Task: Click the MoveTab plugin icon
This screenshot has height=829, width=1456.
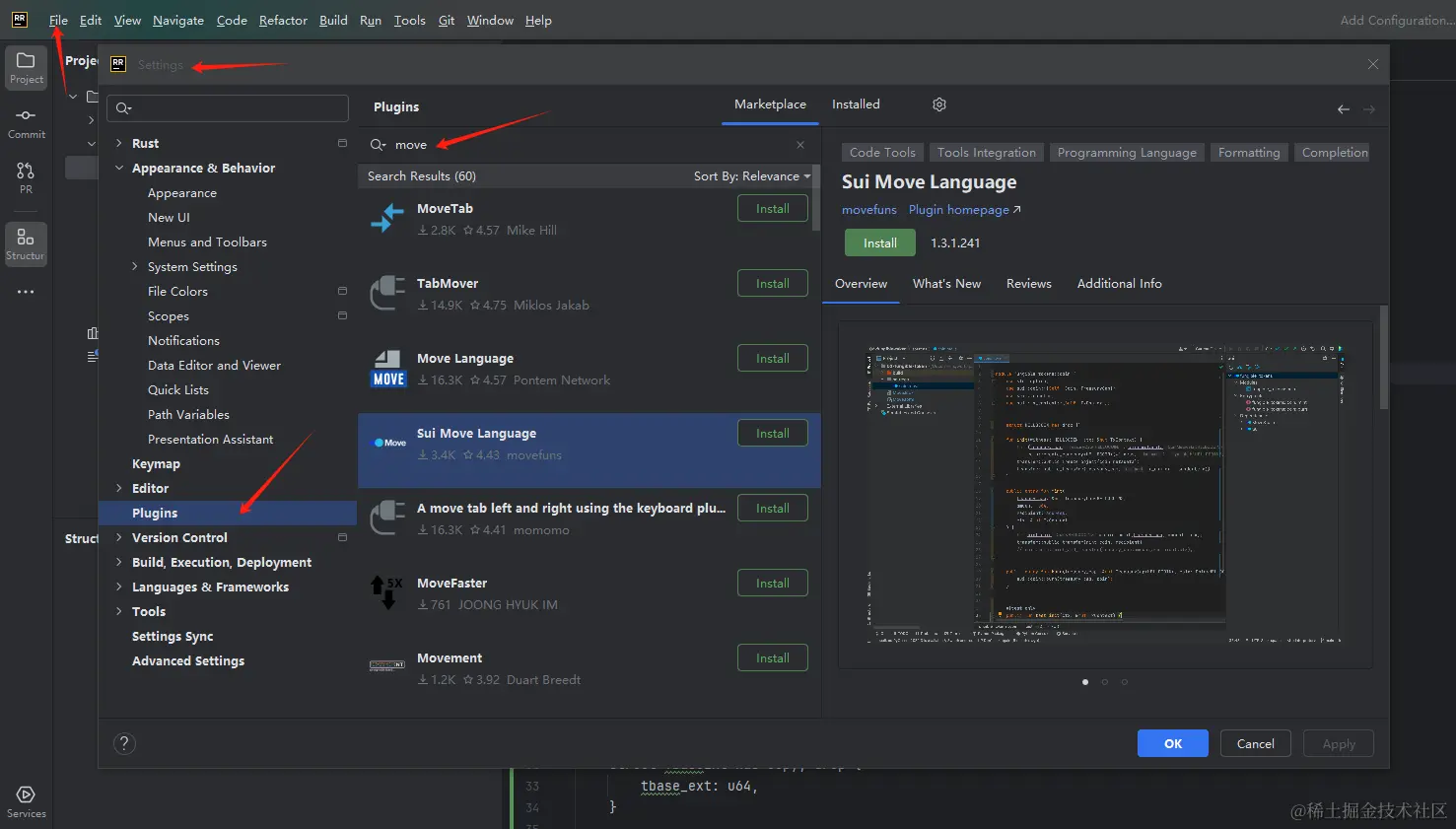Action: pos(388,218)
